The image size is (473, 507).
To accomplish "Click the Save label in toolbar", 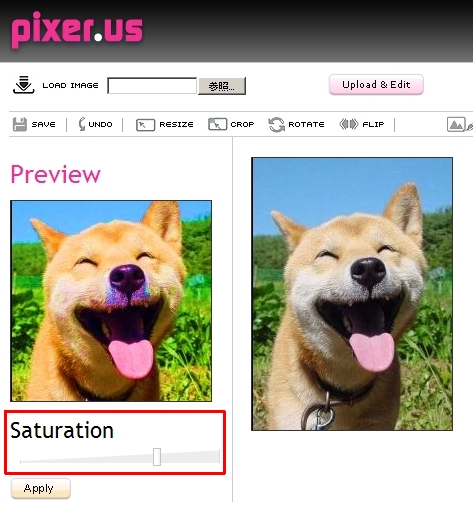I will tap(44, 124).
